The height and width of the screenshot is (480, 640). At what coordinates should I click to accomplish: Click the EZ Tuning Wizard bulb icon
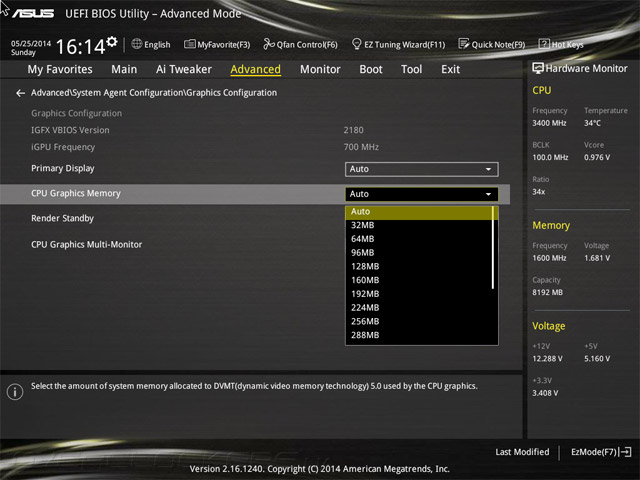pos(356,44)
